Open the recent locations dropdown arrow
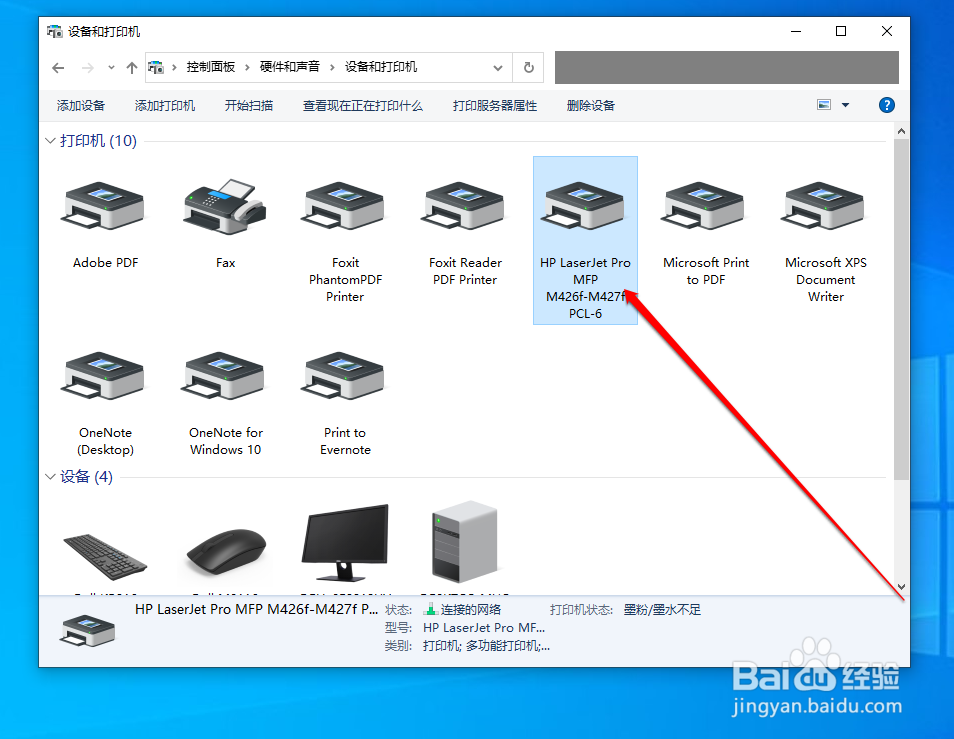Screen dimensions: 954x739 111,68
